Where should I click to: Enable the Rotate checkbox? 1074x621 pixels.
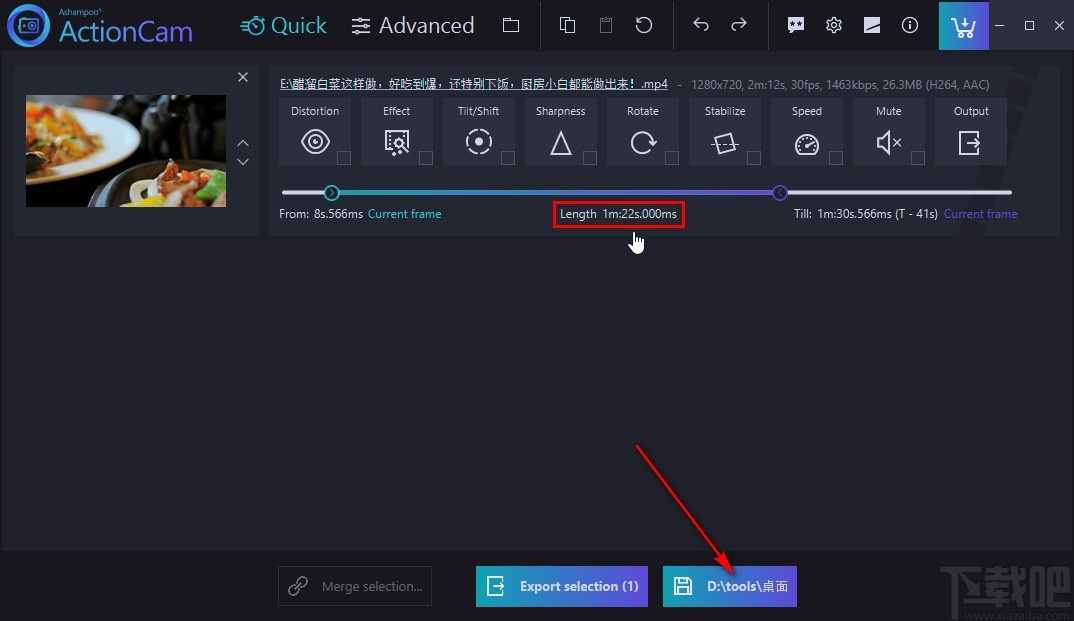coord(672,158)
